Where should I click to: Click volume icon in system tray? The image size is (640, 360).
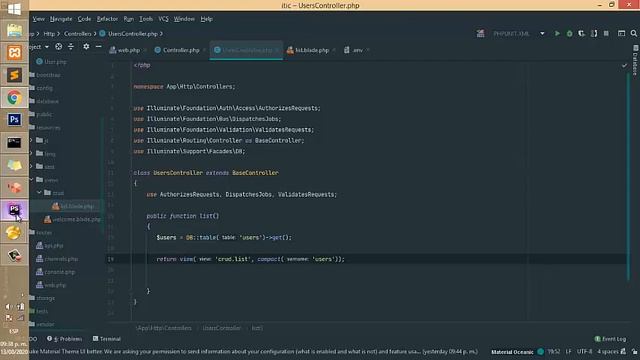pyautogui.click(x=9, y=307)
